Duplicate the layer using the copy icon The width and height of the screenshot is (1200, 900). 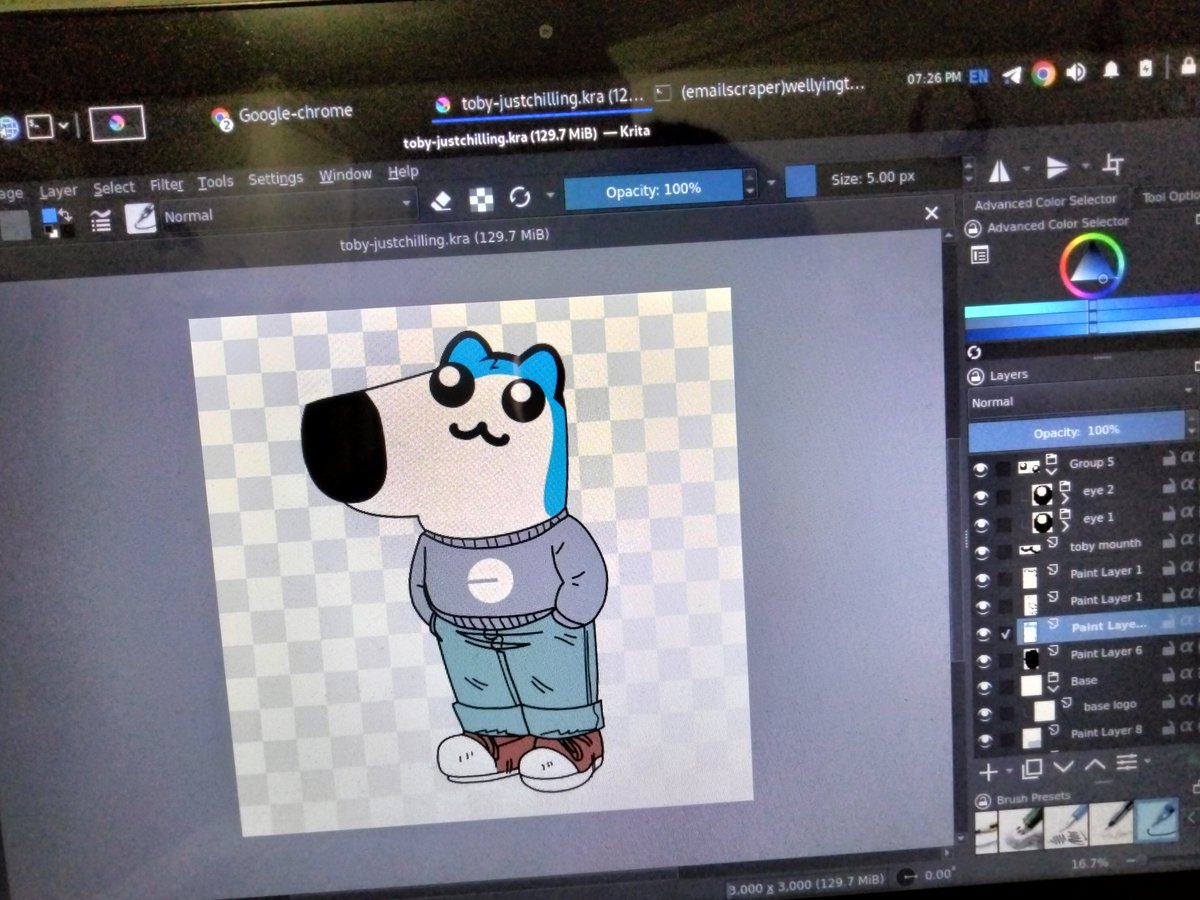(1032, 768)
